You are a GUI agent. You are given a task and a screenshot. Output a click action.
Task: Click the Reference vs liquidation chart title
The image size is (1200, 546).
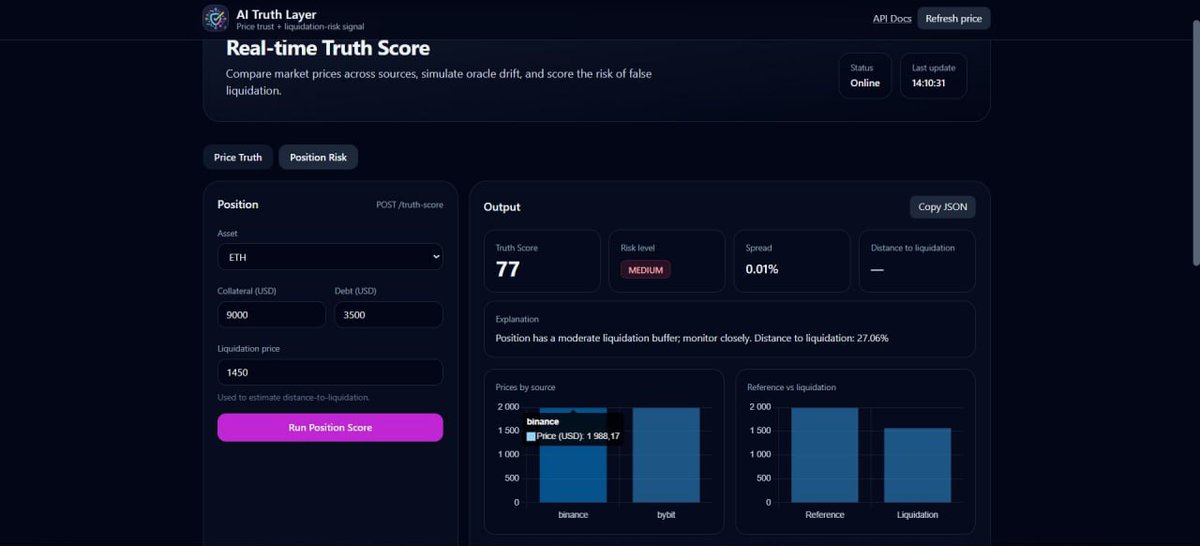tap(791, 387)
